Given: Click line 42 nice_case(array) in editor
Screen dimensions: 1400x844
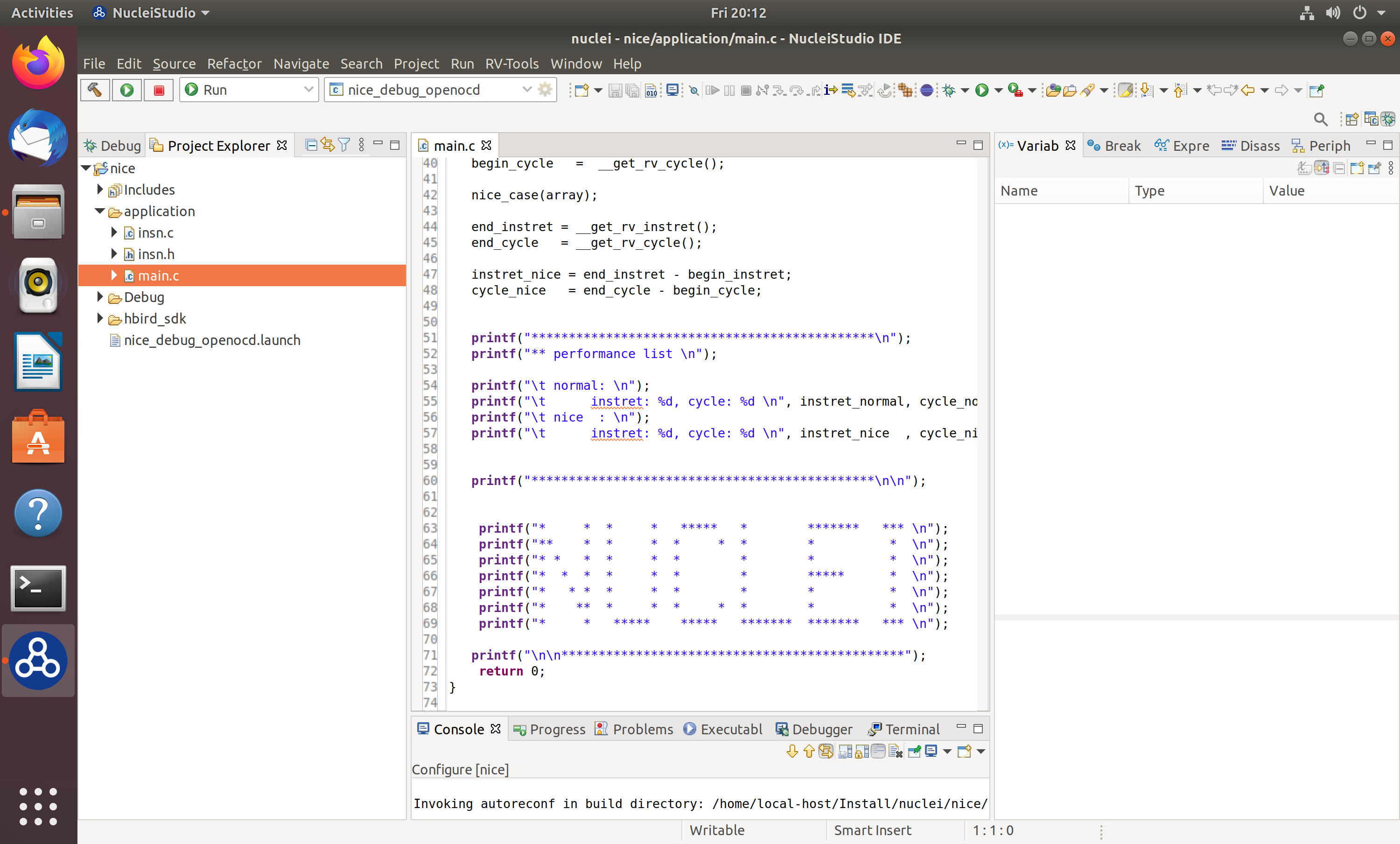Looking at the screenshot, I should [x=533, y=195].
